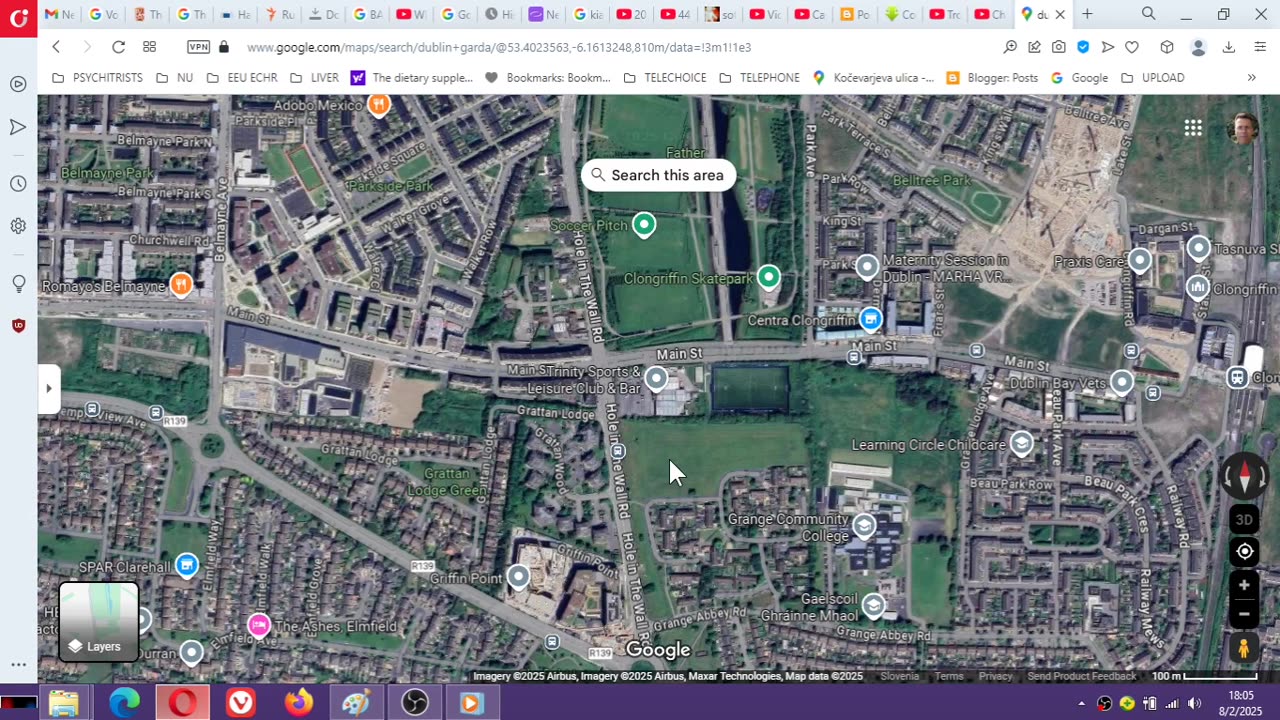Open the downloads panel in the Opera toolbar
Image resolution: width=1280 pixels, height=720 pixels.
click(1229, 47)
